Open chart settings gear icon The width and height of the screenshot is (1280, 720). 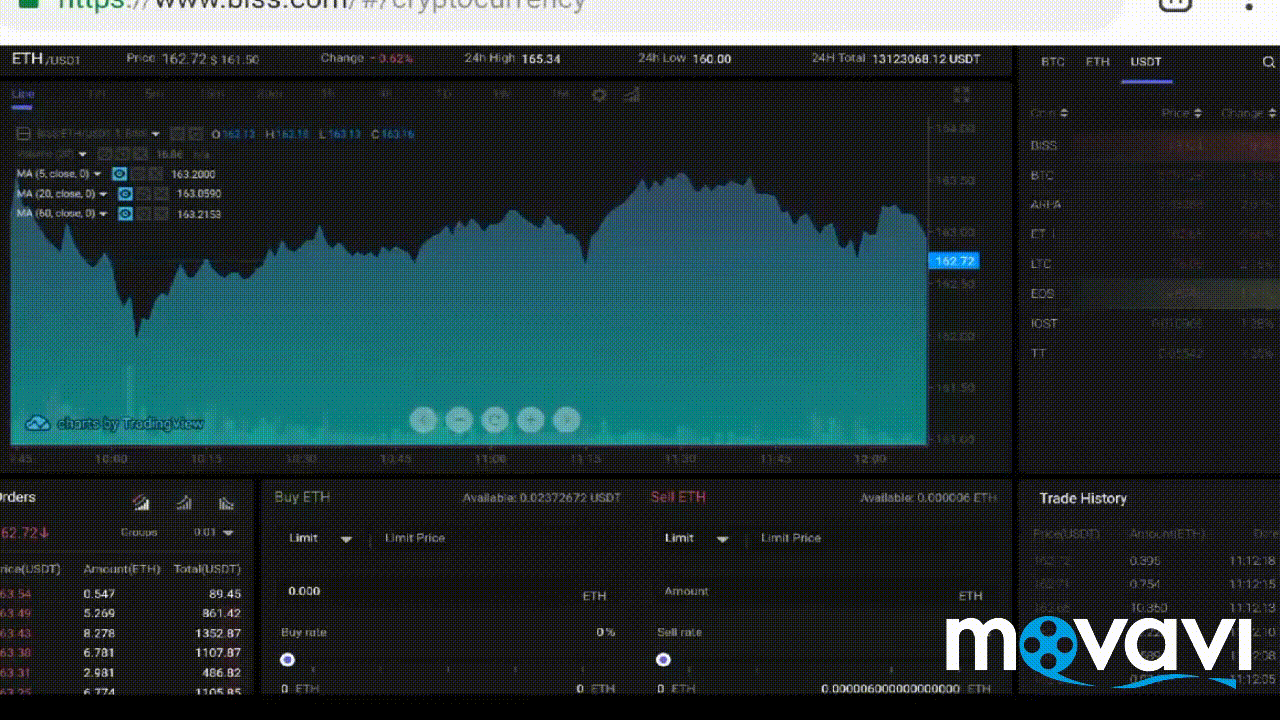pos(599,95)
